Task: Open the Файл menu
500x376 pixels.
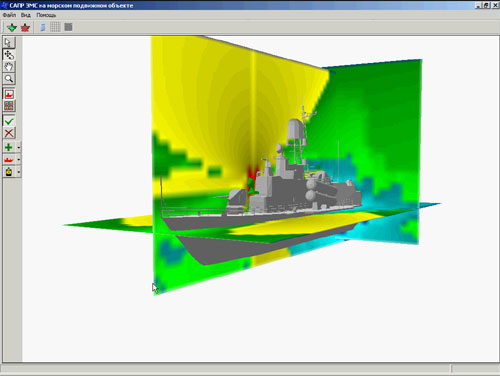Action: [9, 15]
